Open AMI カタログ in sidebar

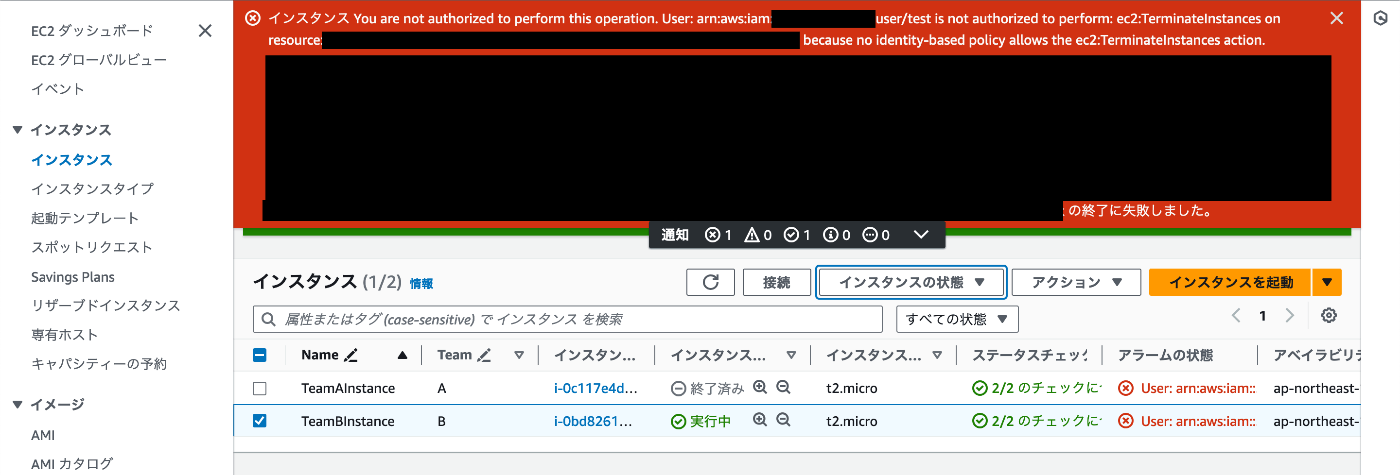click(x=72, y=464)
